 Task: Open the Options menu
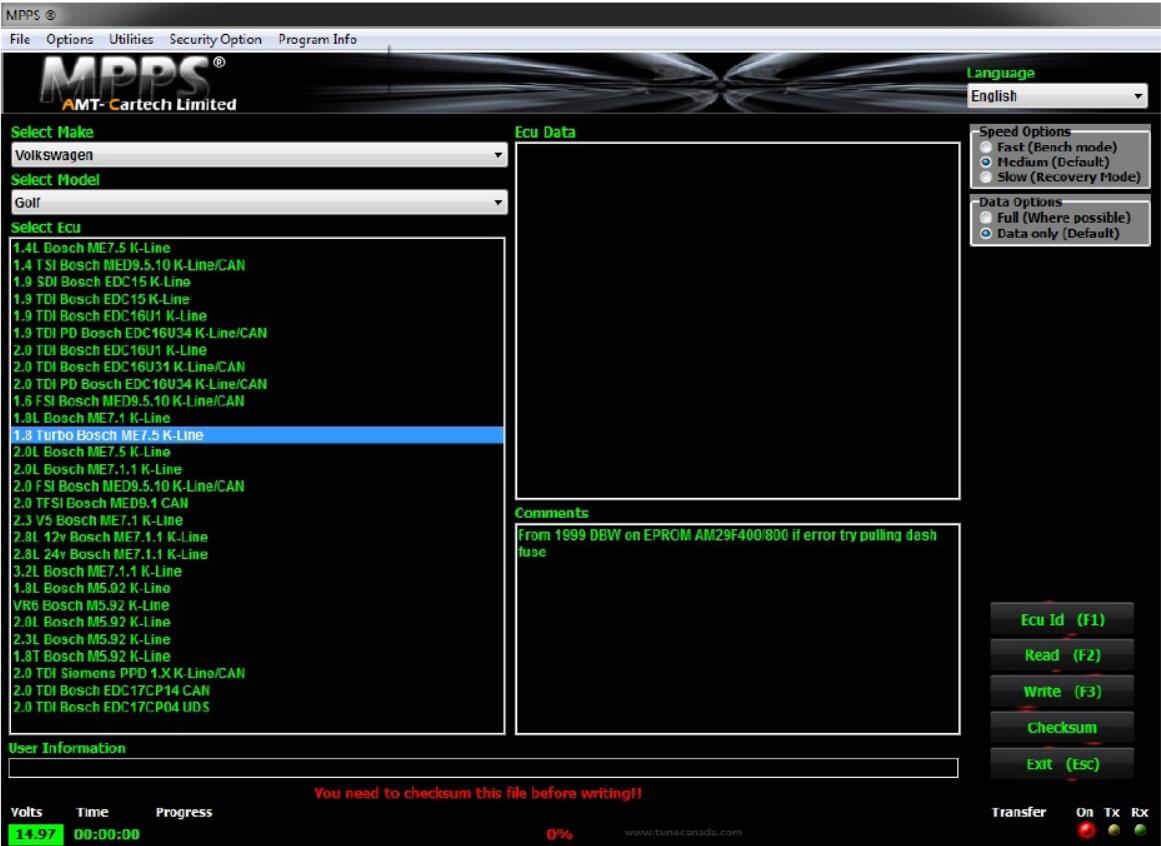pos(70,39)
